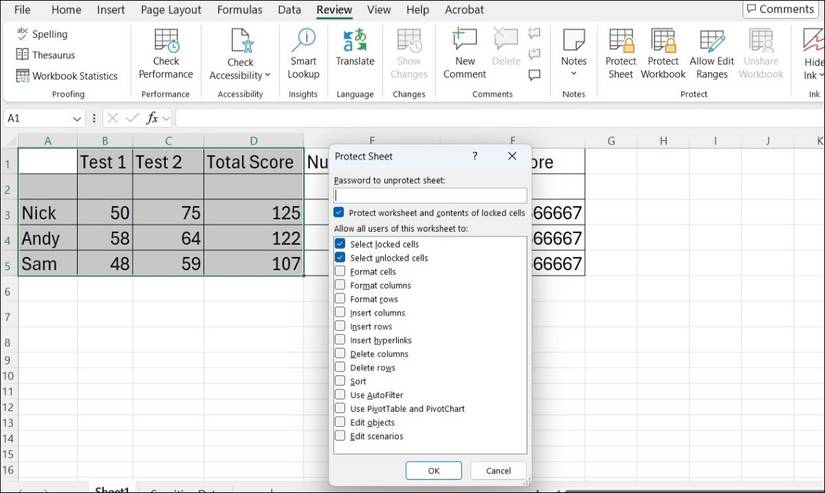Image resolution: width=825 pixels, height=493 pixels.
Task: Click the Hide Ink icon
Action: [813, 41]
